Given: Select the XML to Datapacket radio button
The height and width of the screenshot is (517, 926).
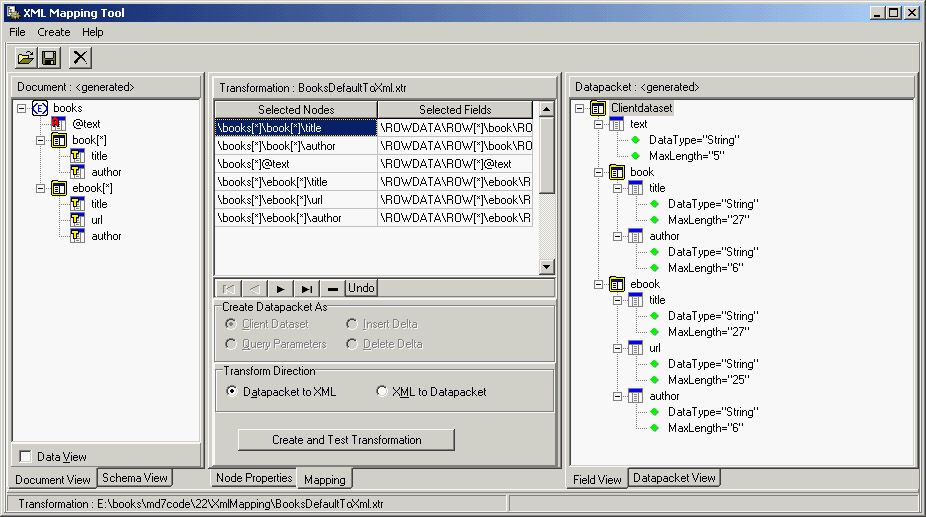Looking at the screenshot, I should click(381, 392).
